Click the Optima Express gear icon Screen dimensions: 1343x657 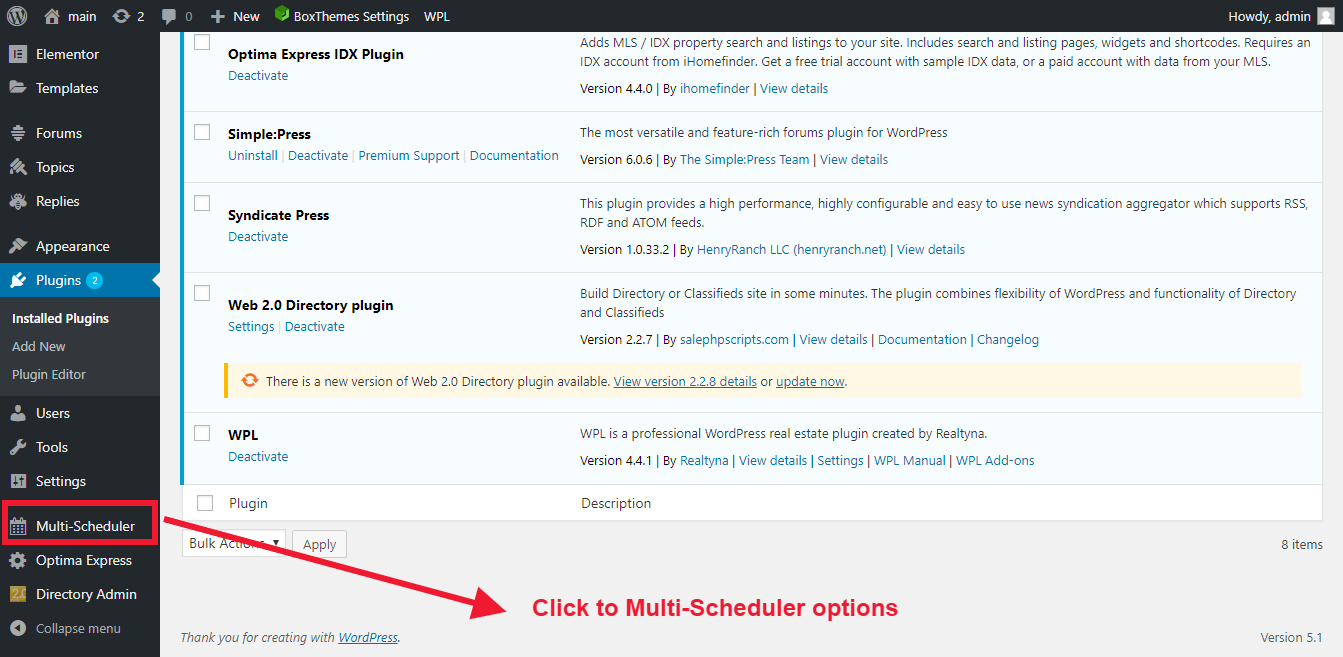(18, 560)
